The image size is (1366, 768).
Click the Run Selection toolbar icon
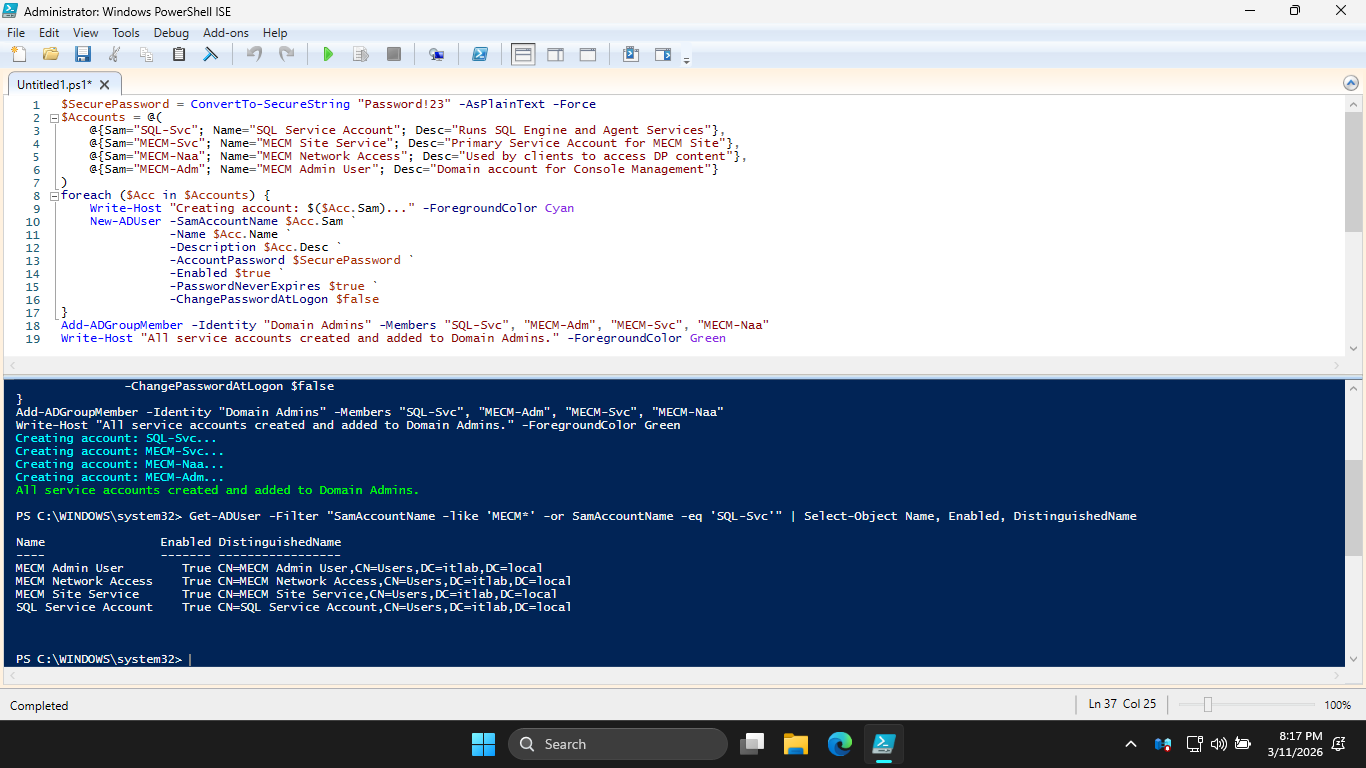coord(361,54)
